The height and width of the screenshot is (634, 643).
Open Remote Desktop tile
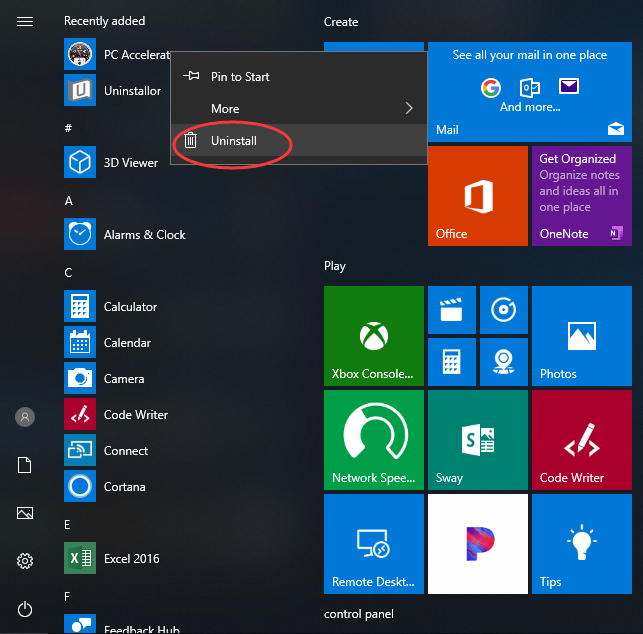[x=374, y=544]
